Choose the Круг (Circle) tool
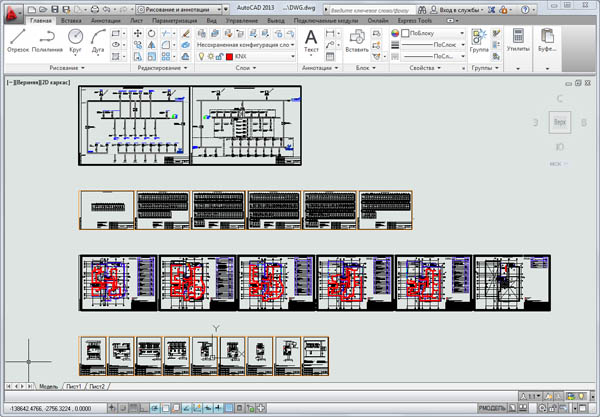The width and height of the screenshot is (600, 417). (76, 39)
